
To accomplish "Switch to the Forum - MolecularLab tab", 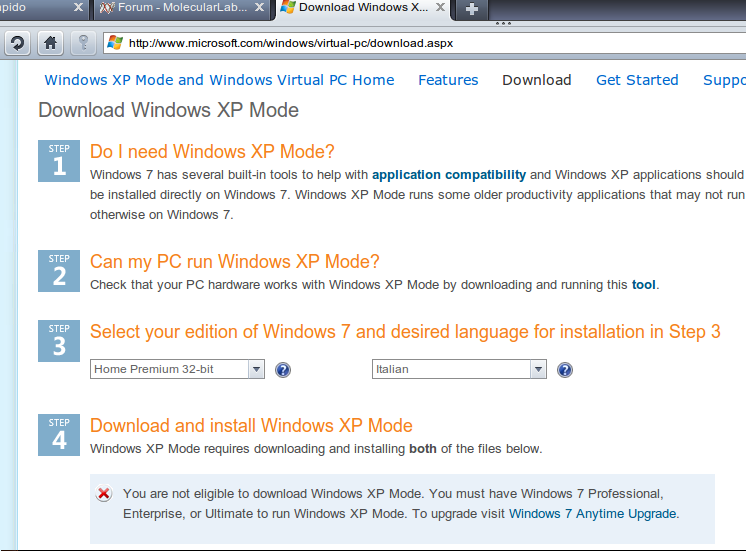I will (182, 8).
